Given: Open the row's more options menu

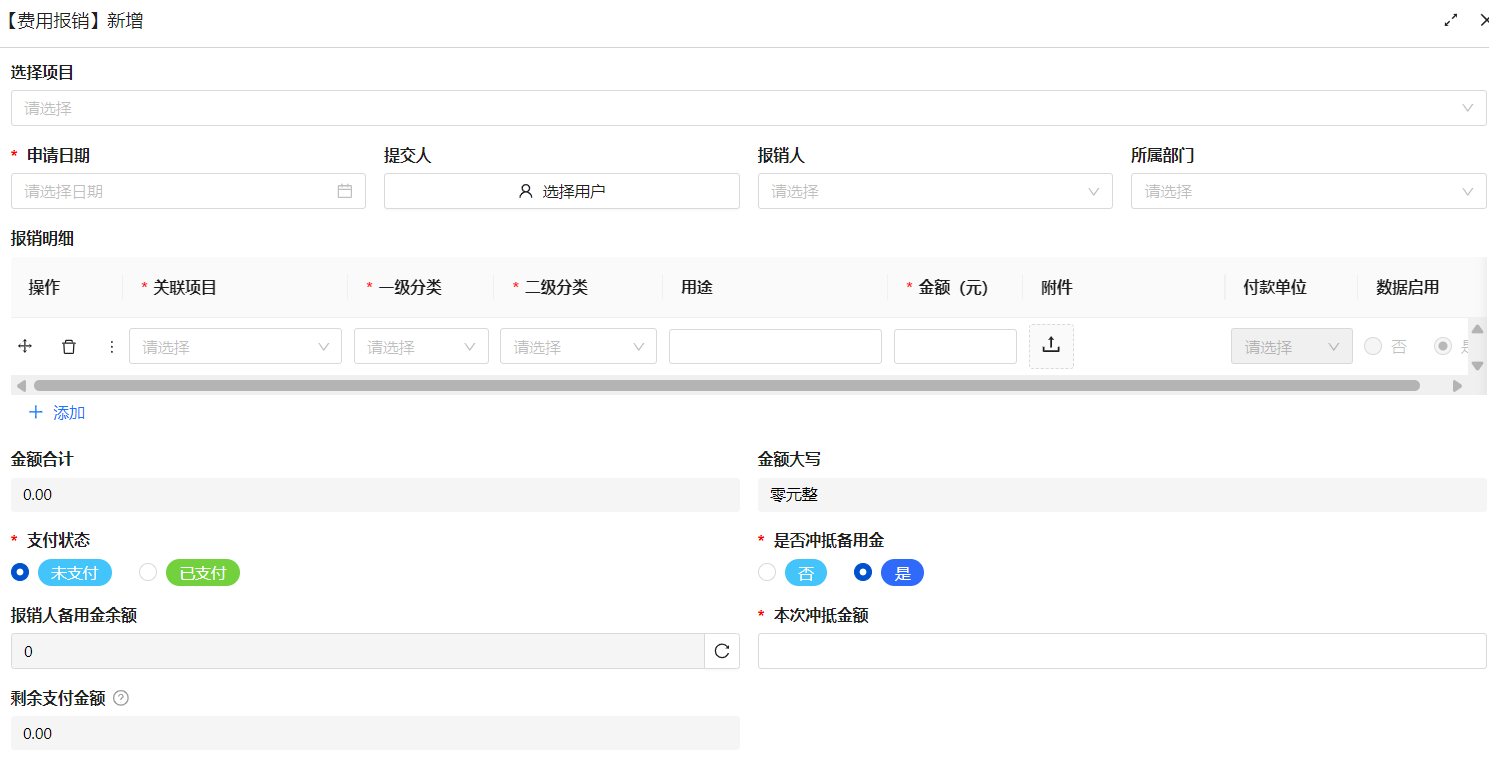Looking at the screenshot, I should click(x=112, y=346).
